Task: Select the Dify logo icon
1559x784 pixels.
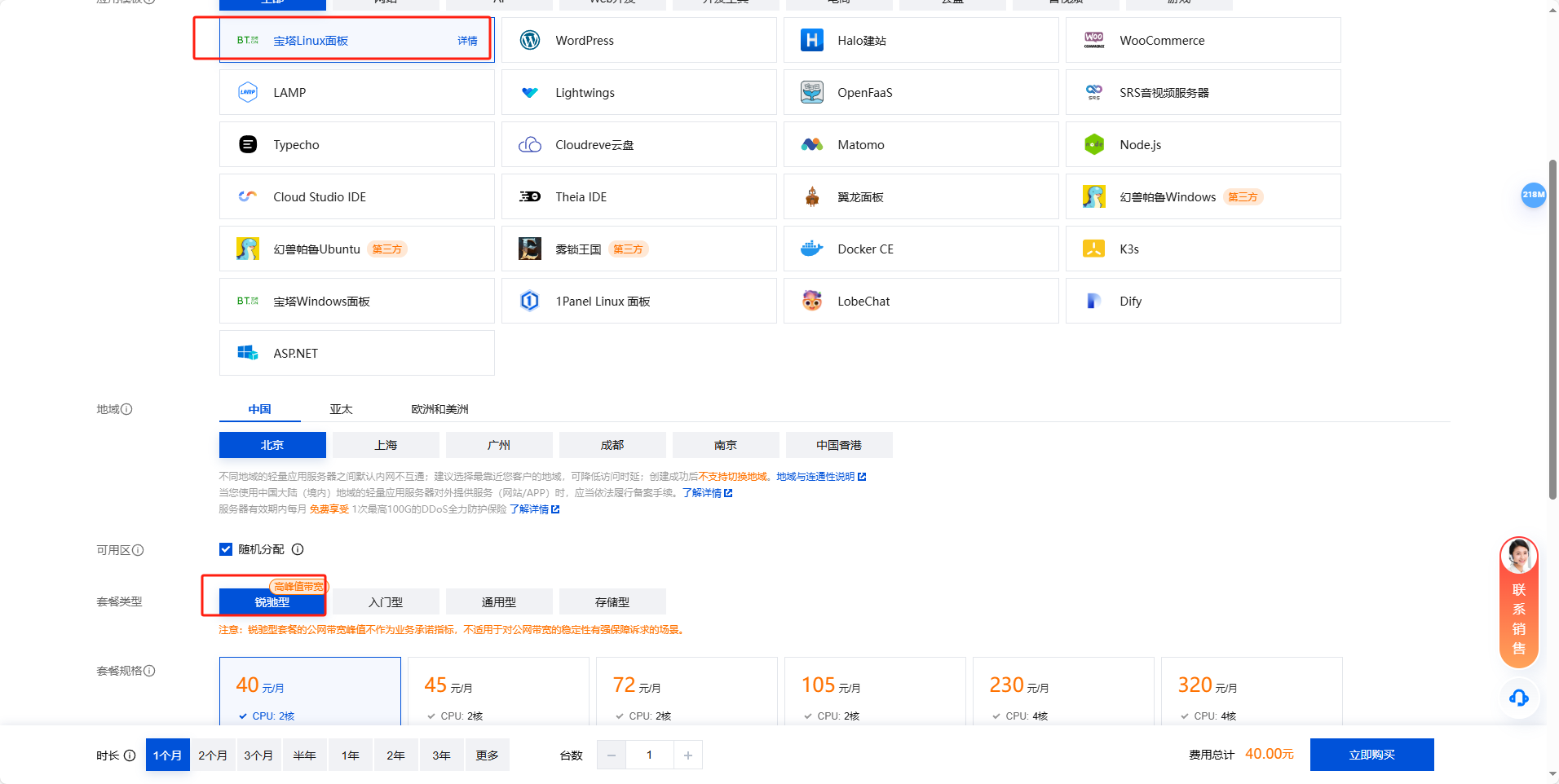Action: 1094,301
